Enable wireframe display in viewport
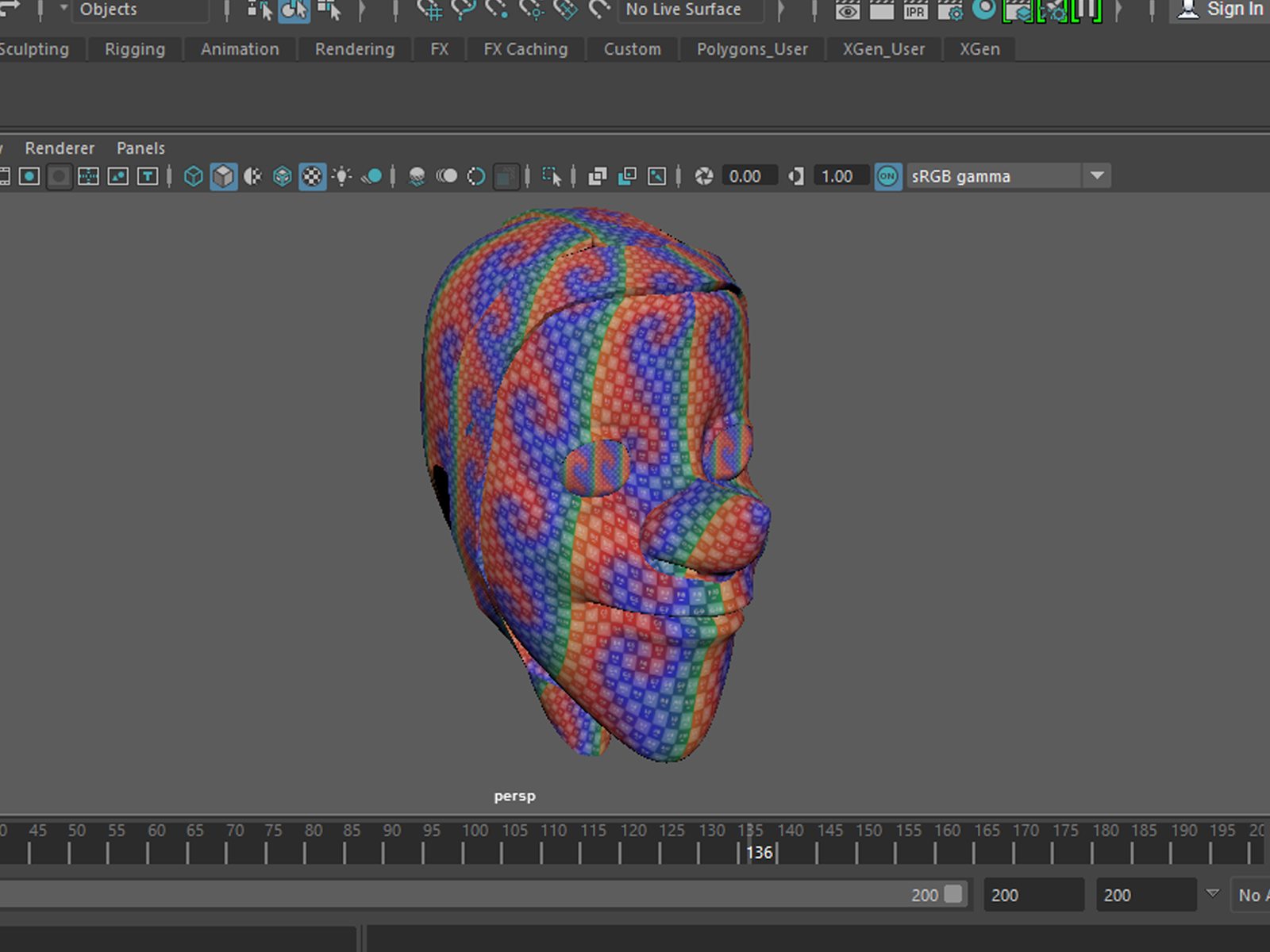This screenshot has height=952, width=1270. 193,176
